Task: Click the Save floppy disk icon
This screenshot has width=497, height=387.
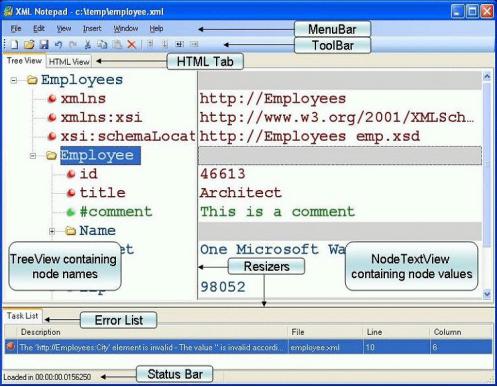Action: click(44, 44)
